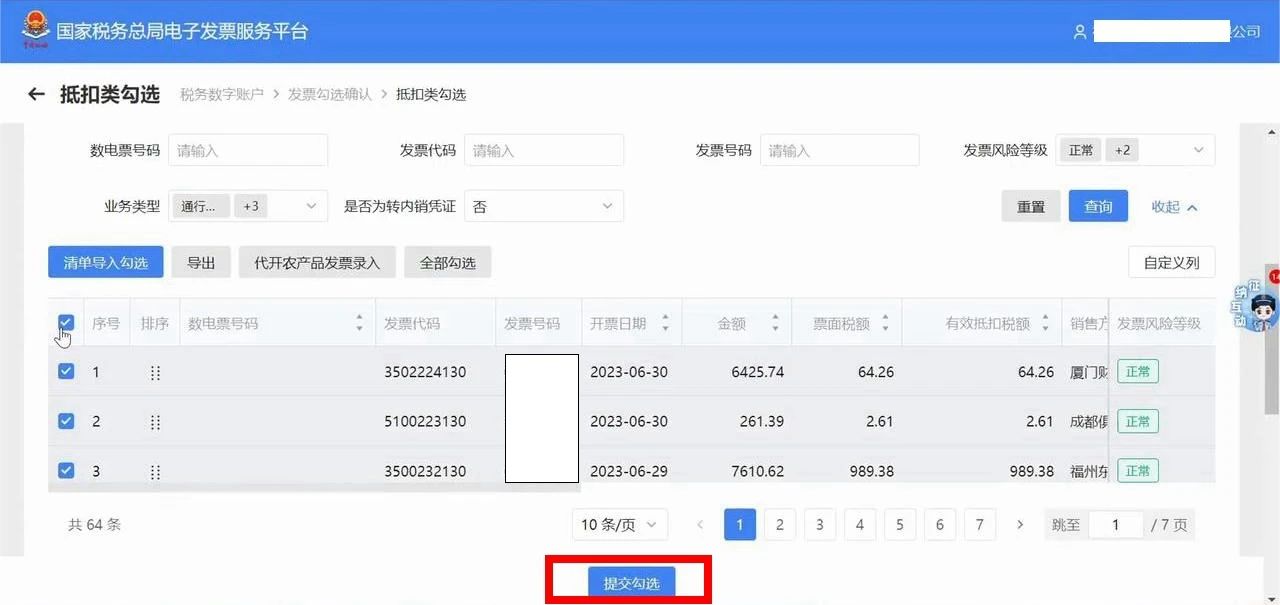The image size is (1280, 605).
Task: Expand the 是否为转内销凭证 dropdown
Action: (x=544, y=206)
